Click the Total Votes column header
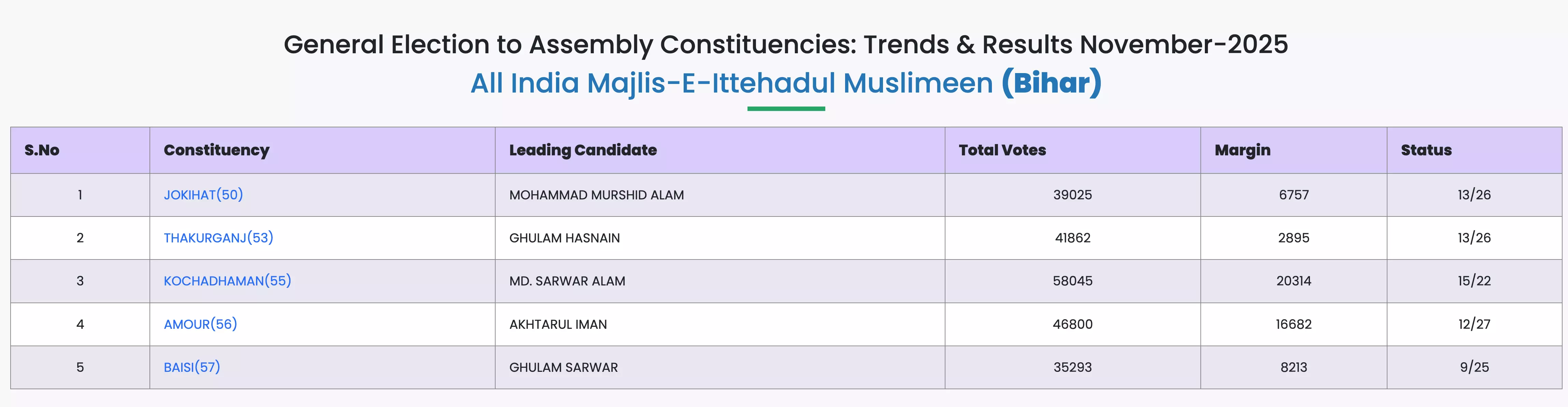The image size is (1568, 407). [1002, 150]
